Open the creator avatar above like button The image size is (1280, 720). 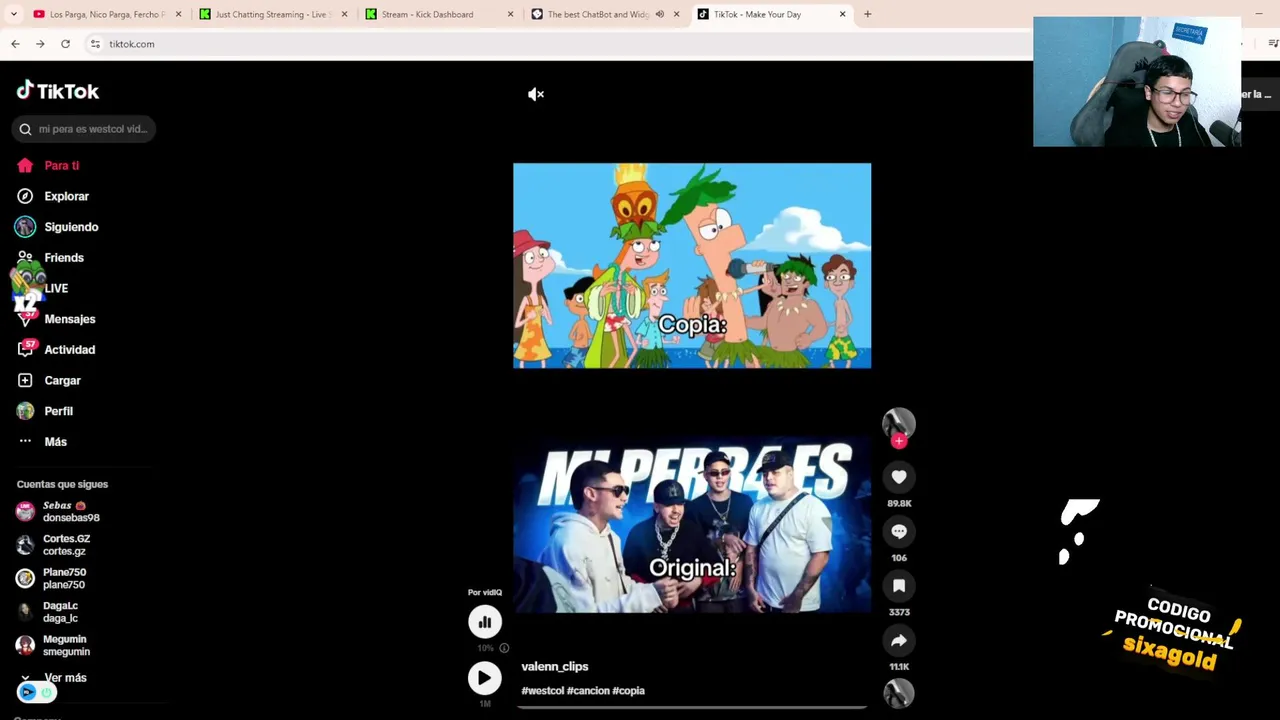pyautogui.click(x=899, y=423)
